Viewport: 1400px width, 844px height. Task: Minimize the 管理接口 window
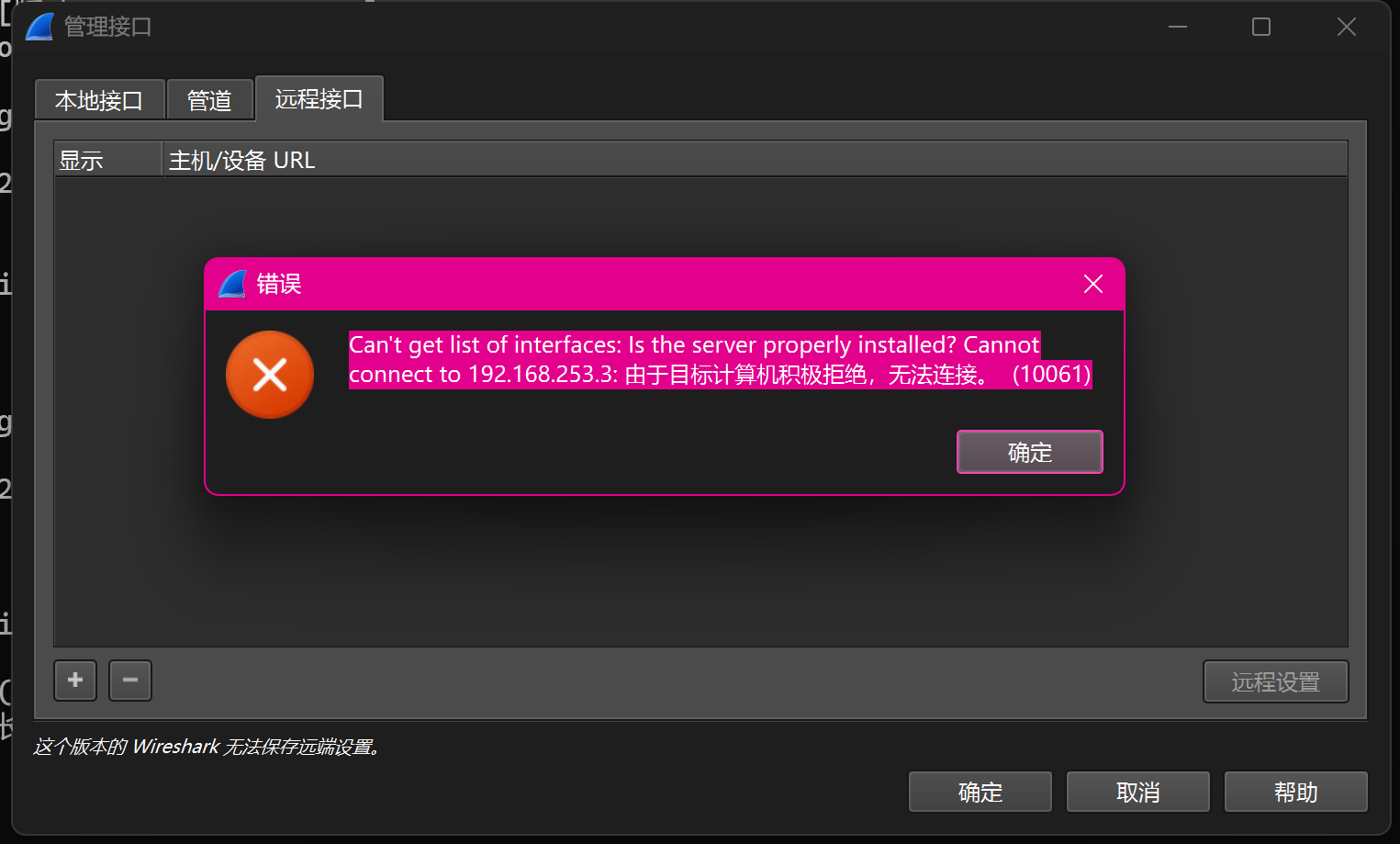tap(1178, 27)
